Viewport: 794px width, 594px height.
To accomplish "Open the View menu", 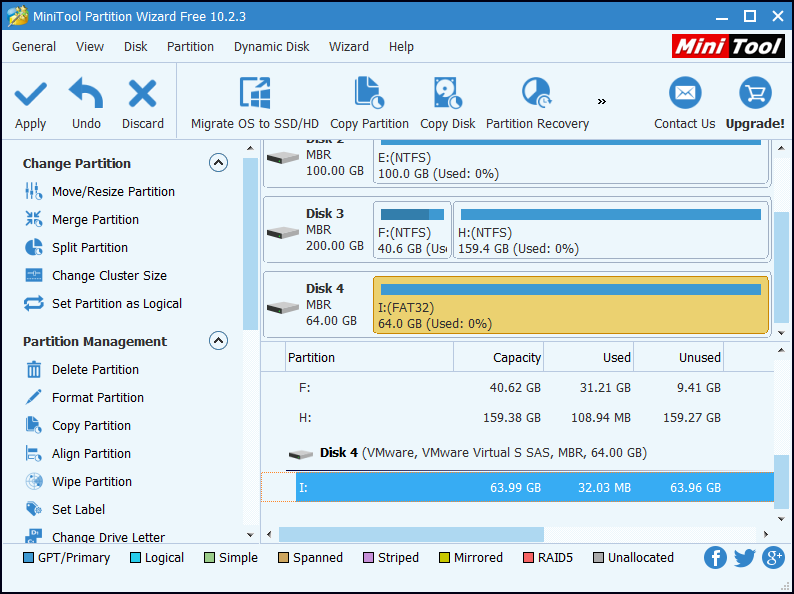I will tap(90, 47).
